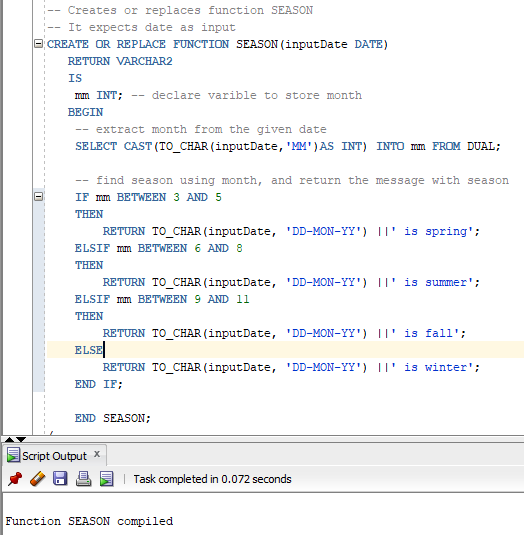Run script icon in the output toolbar
Screen dimensions: 524x535
pyautogui.click(x=106, y=479)
